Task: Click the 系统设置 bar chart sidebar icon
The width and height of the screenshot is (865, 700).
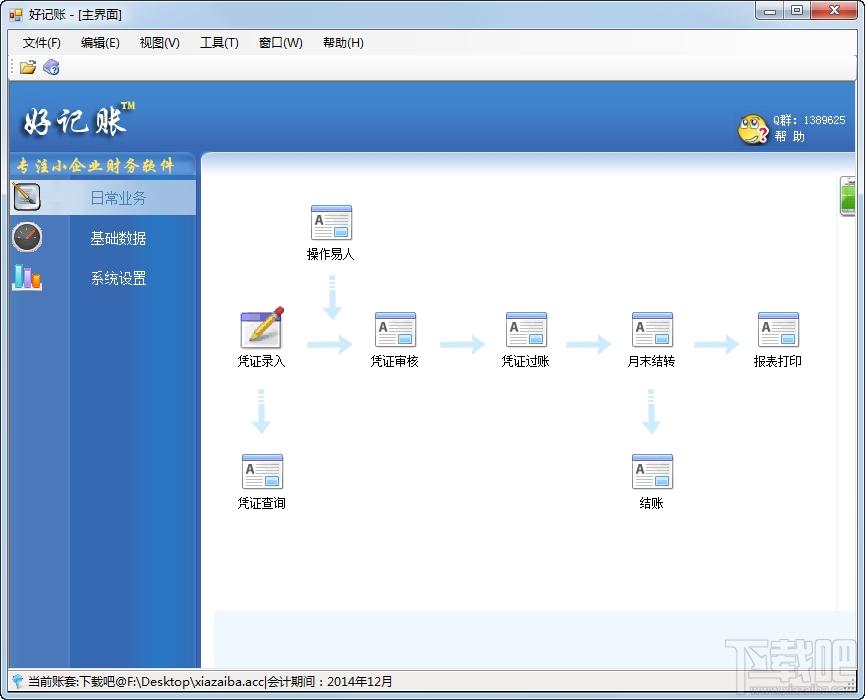Action: [x=27, y=277]
